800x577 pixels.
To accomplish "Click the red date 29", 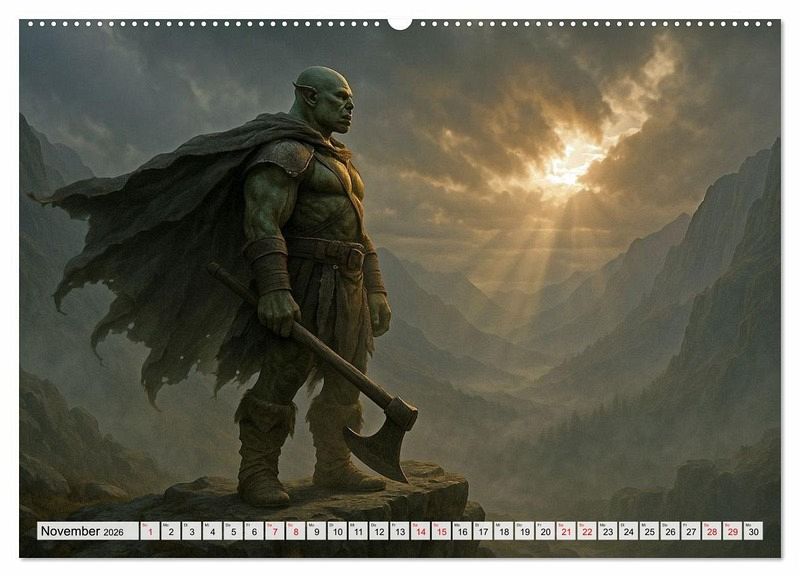I will point(733,532).
